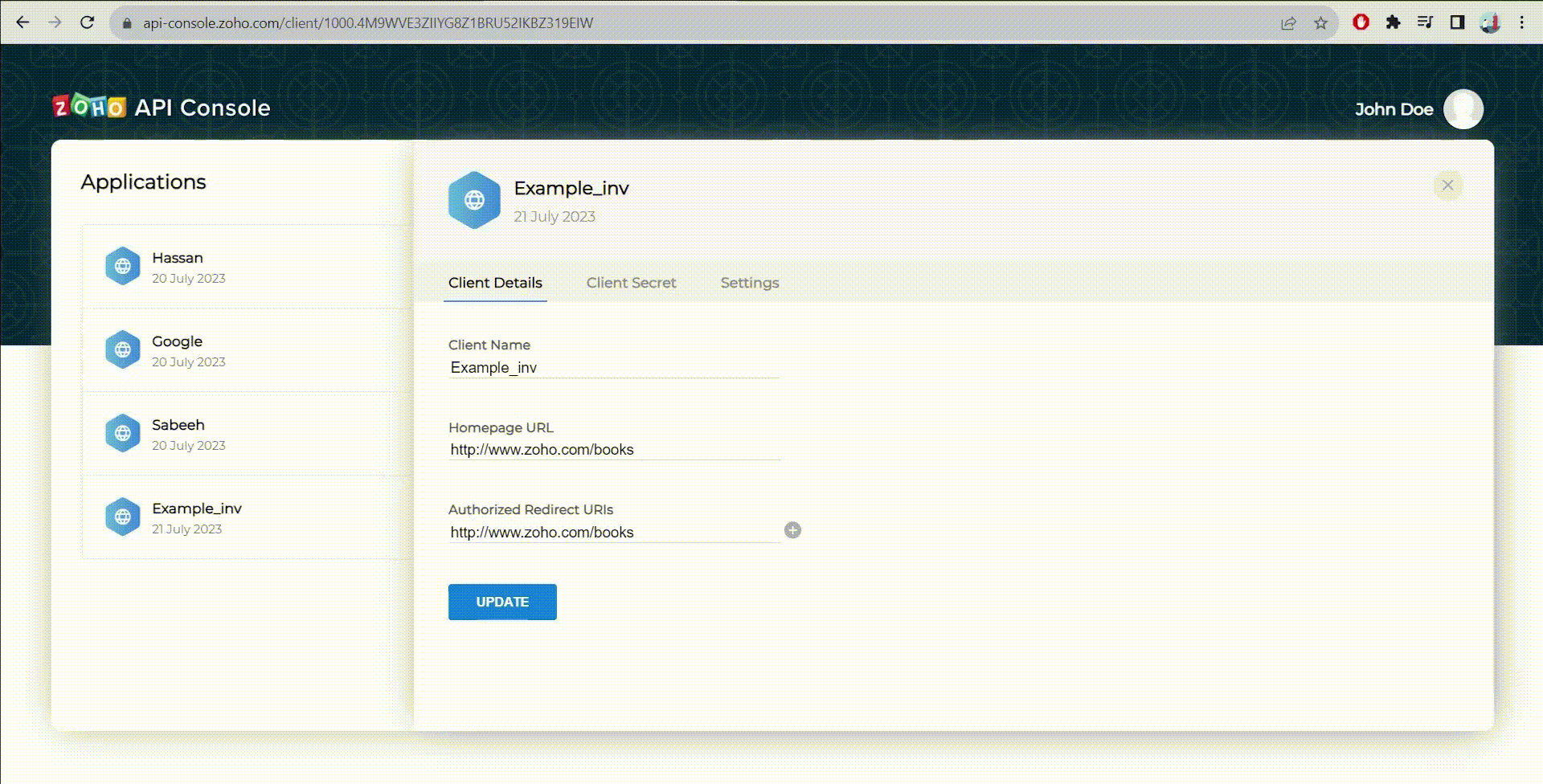Image resolution: width=1543 pixels, height=784 pixels.
Task: Click the Hassan application globe icon
Action: (123, 267)
